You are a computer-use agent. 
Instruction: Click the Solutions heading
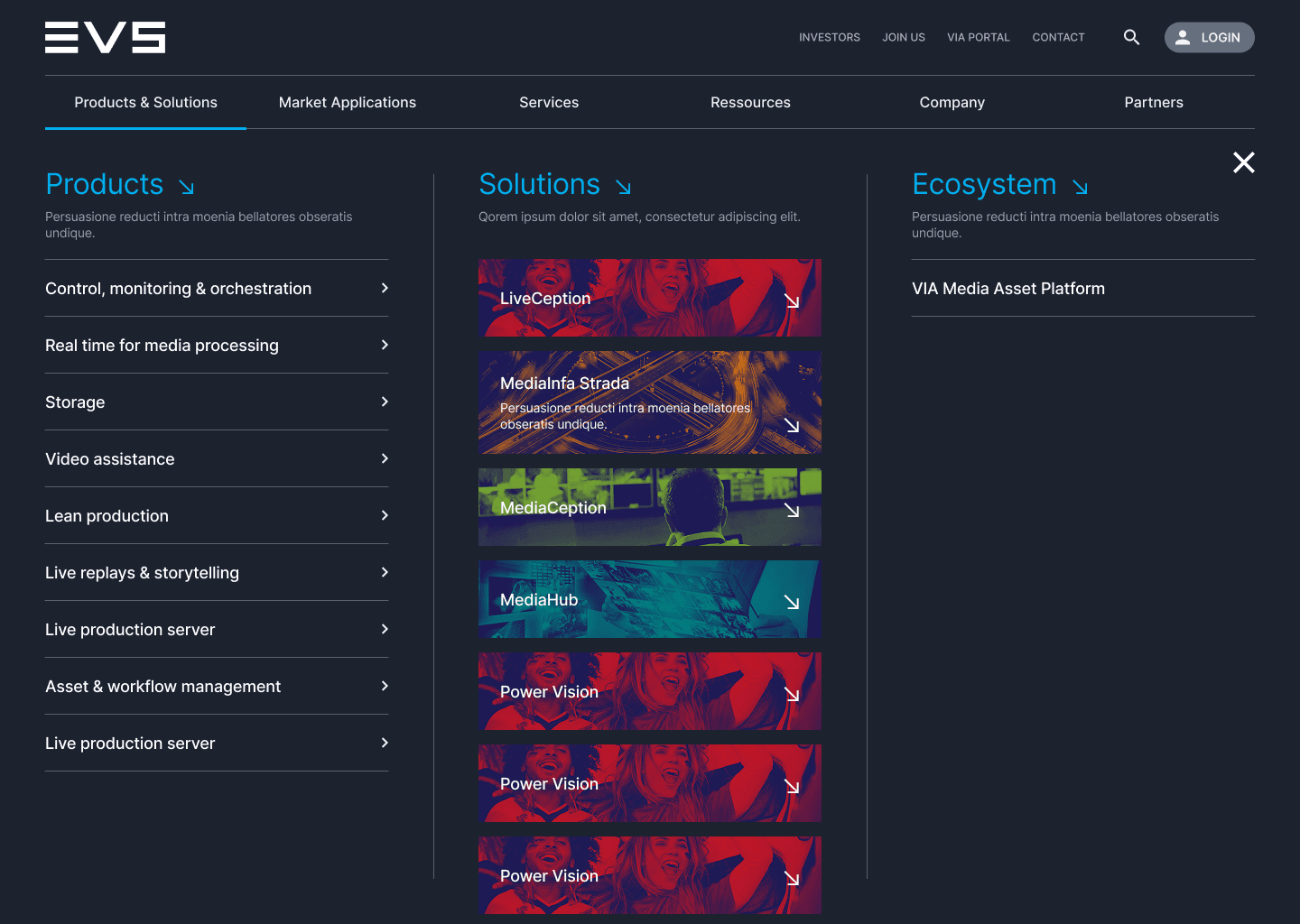pos(540,184)
